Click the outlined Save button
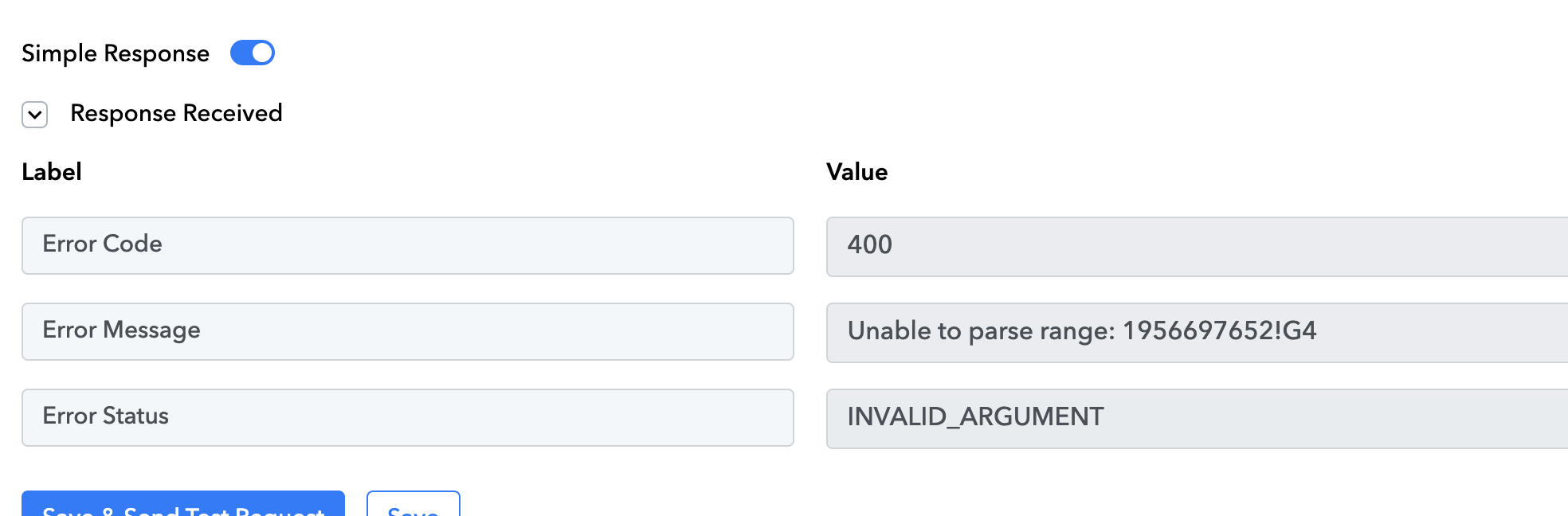1568x516 pixels. pyautogui.click(x=414, y=504)
